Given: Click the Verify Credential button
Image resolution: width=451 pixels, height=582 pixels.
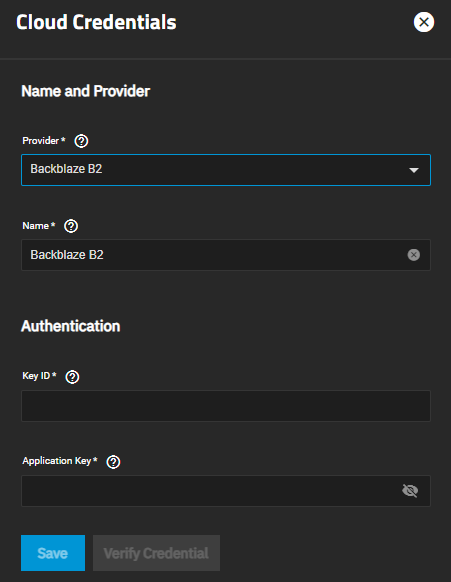Looking at the screenshot, I should (x=156, y=553).
